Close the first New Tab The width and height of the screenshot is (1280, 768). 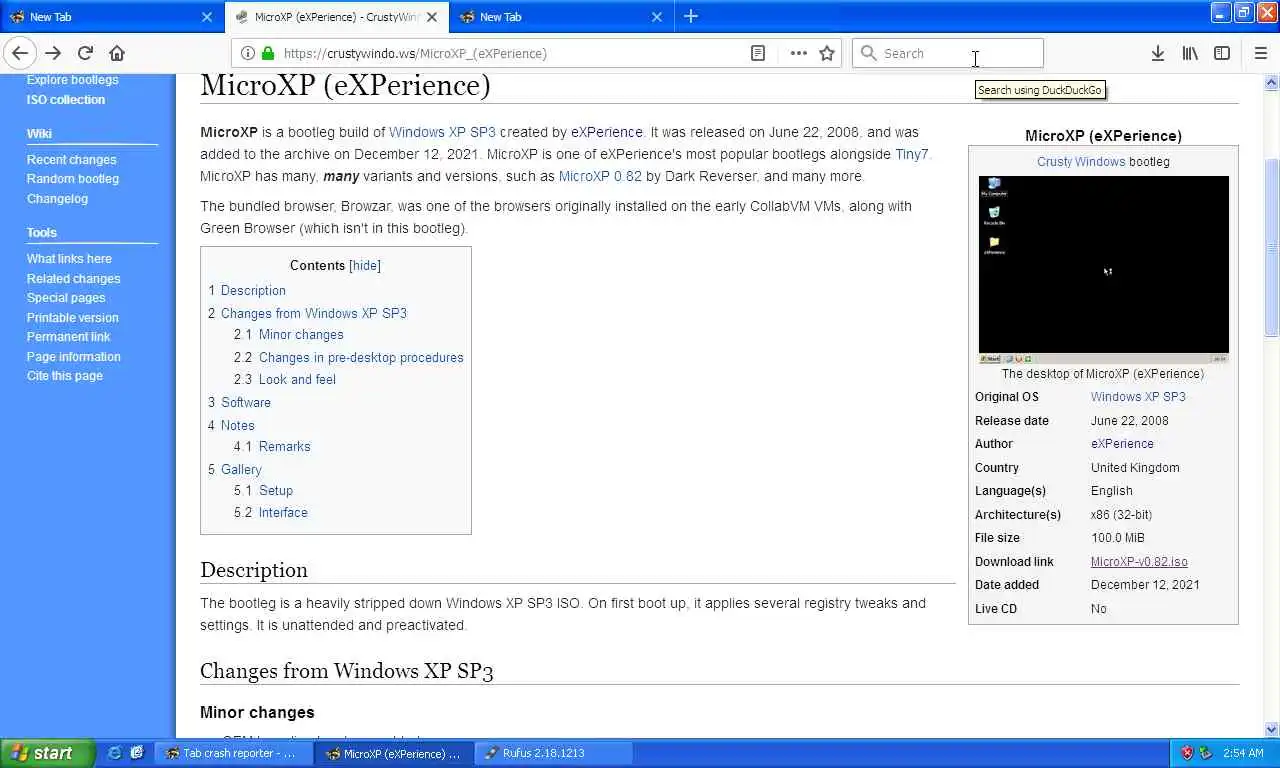click(207, 17)
